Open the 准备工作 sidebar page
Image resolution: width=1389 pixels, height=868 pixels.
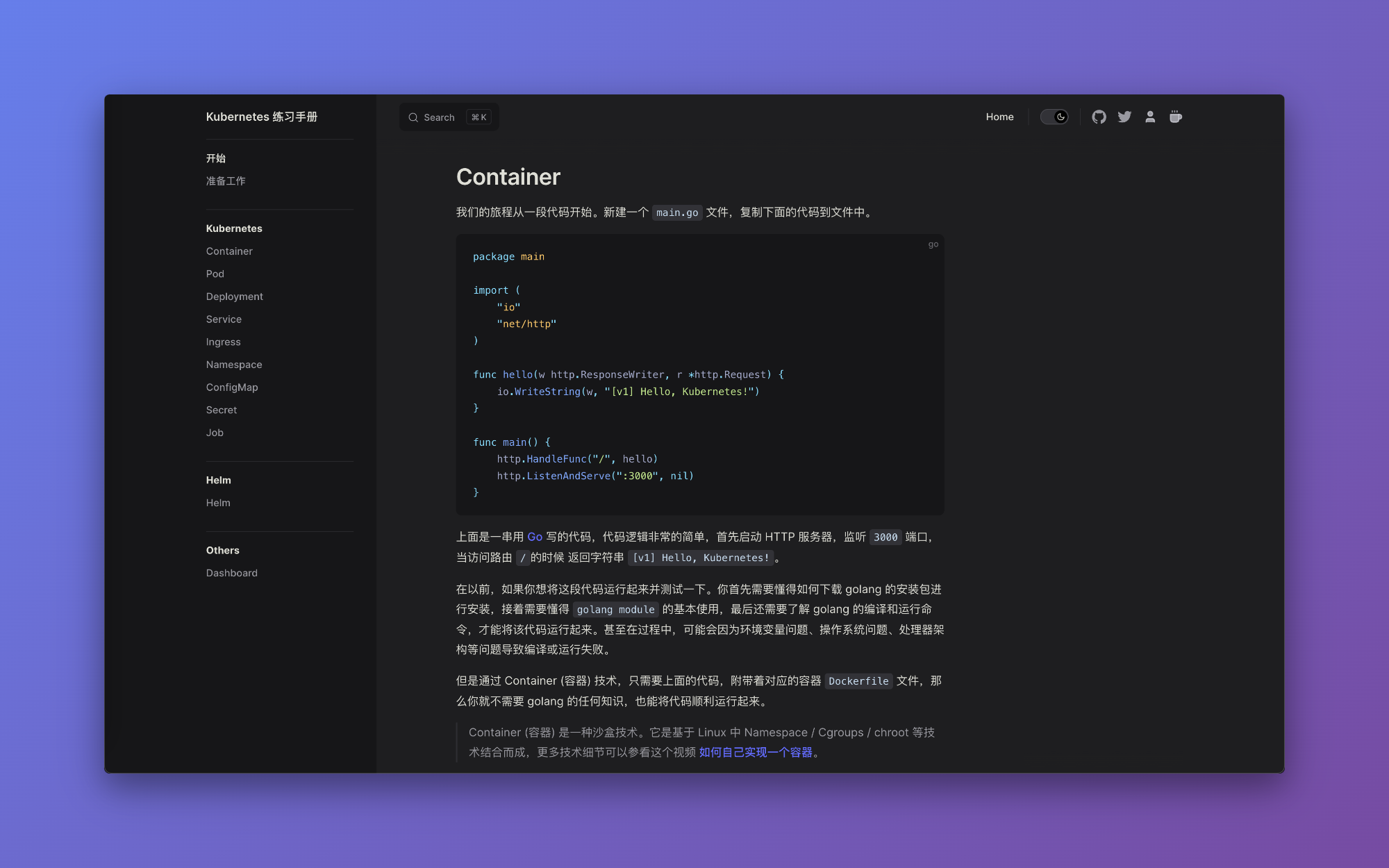226,181
